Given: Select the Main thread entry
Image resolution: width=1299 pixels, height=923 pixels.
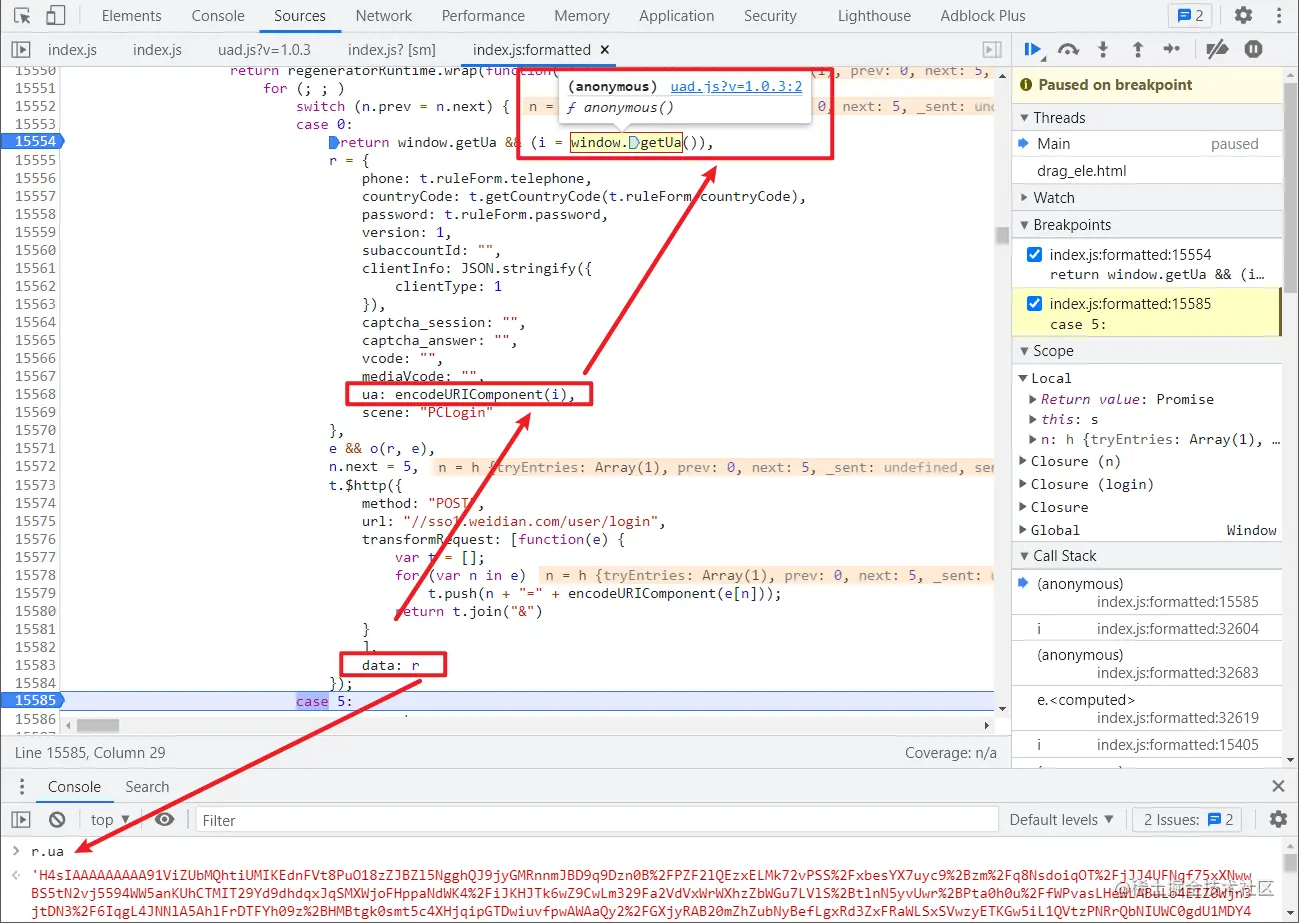Looking at the screenshot, I should (1148, 144).
